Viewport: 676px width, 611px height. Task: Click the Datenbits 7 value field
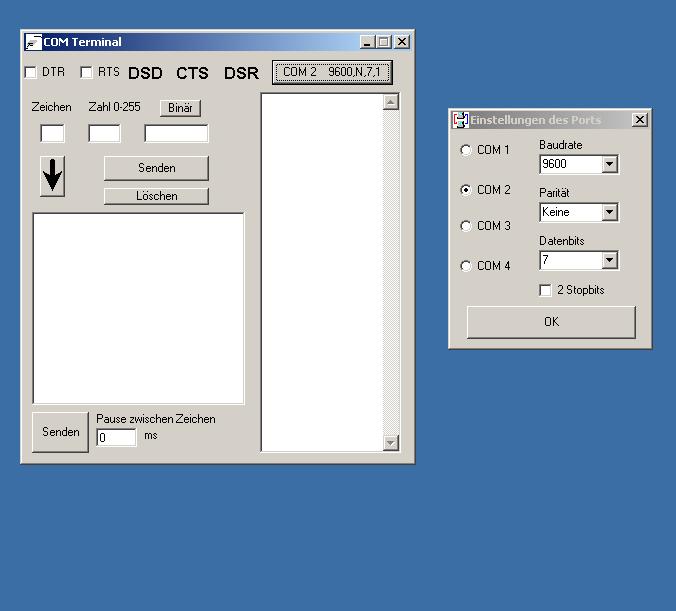[x=571, y=260]
